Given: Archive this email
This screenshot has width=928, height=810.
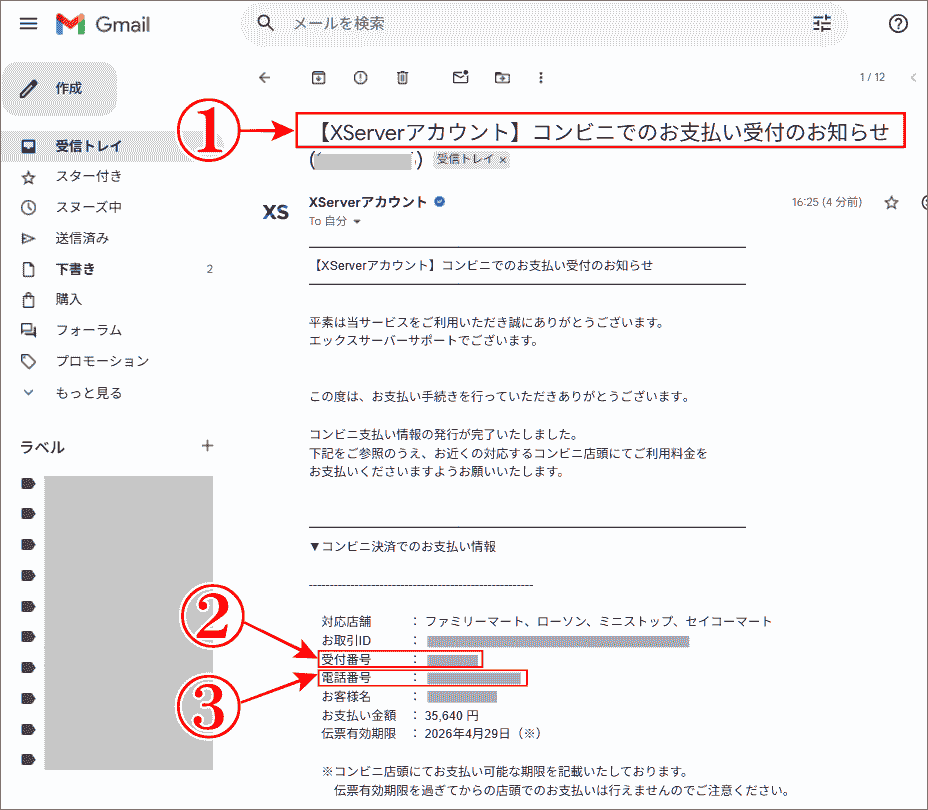Looking at the screenshot, I should [x=318, y=78].
